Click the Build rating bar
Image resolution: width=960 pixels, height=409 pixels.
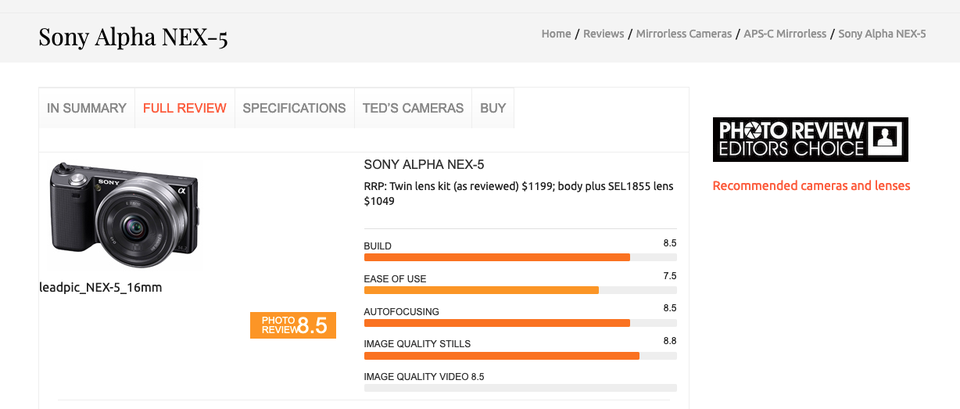[x=520, y=257]
